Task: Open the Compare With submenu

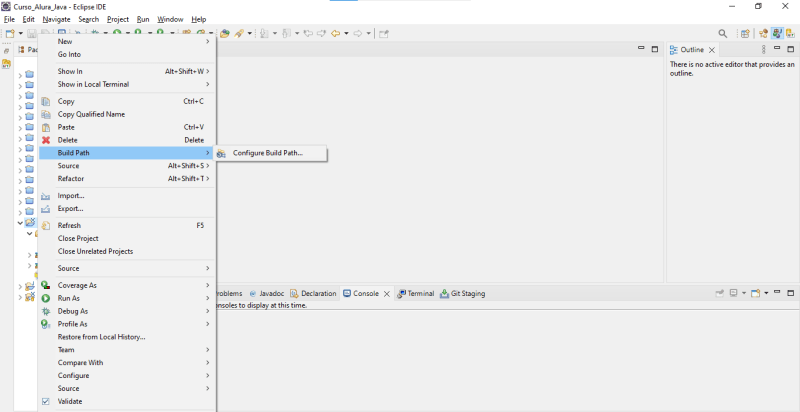Action: [x=128, y=363]
